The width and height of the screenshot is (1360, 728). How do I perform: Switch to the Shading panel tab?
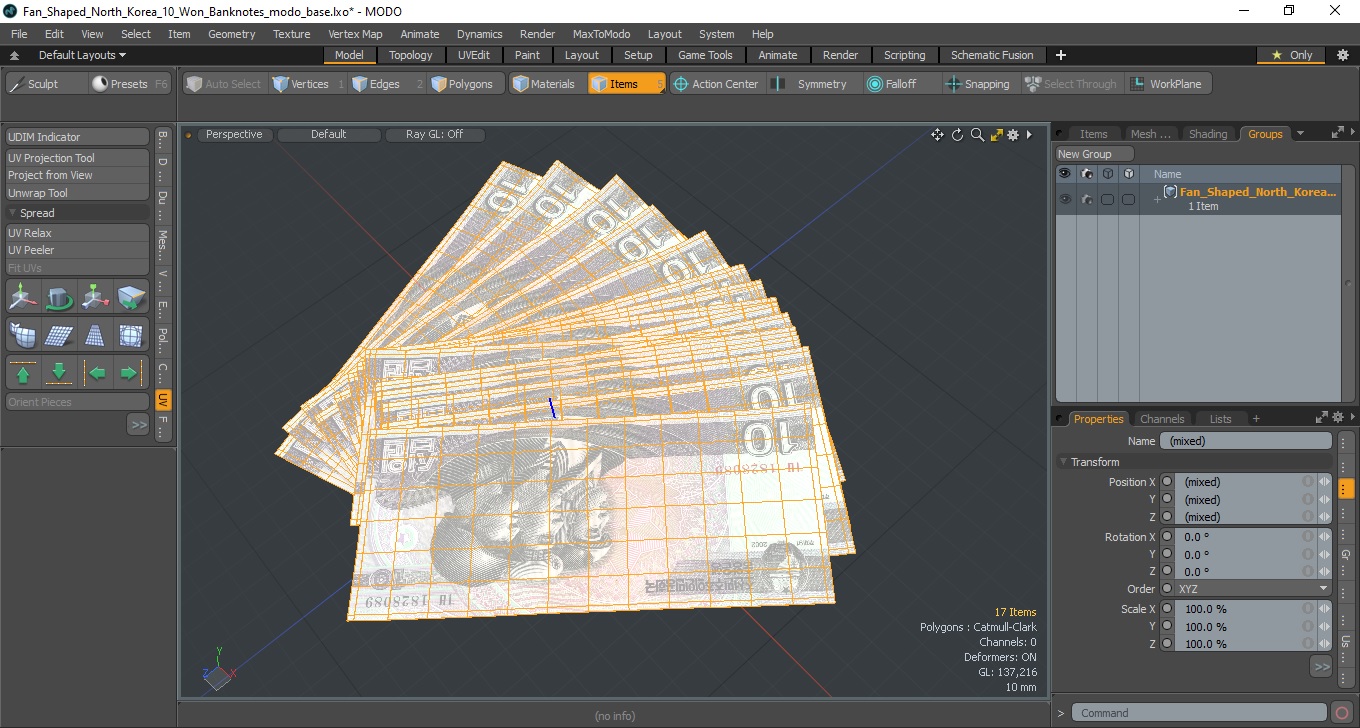click(x=1207, y=134)
